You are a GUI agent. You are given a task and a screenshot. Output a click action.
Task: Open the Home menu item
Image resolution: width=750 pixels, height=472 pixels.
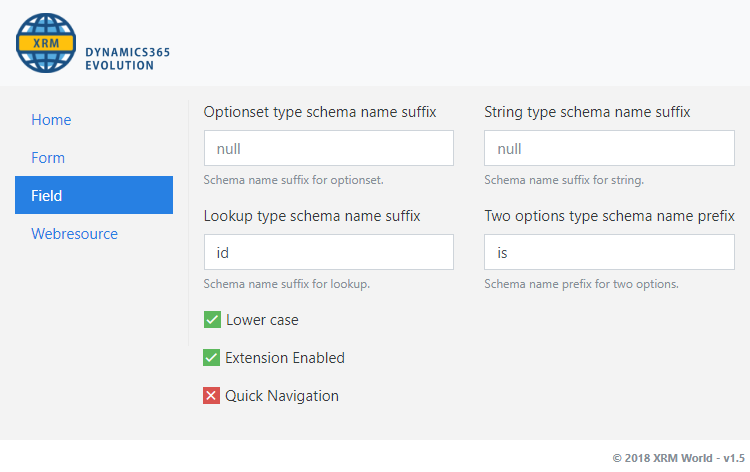pos(51,120)
